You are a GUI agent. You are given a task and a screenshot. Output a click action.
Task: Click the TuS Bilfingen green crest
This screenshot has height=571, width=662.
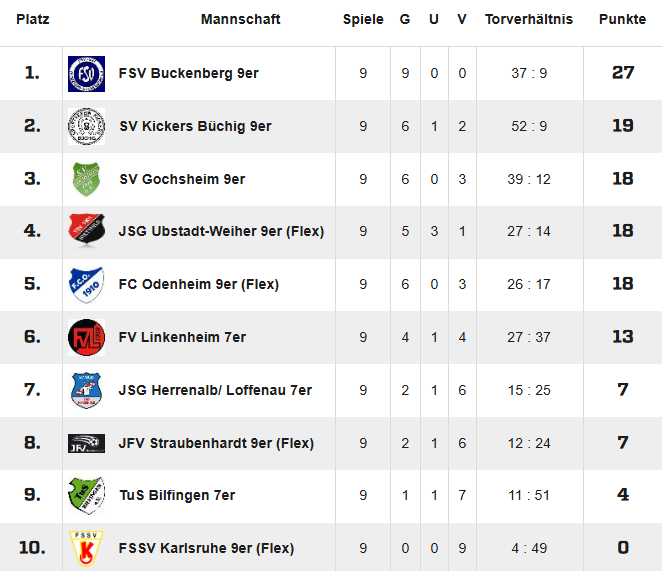pos(86,496)
